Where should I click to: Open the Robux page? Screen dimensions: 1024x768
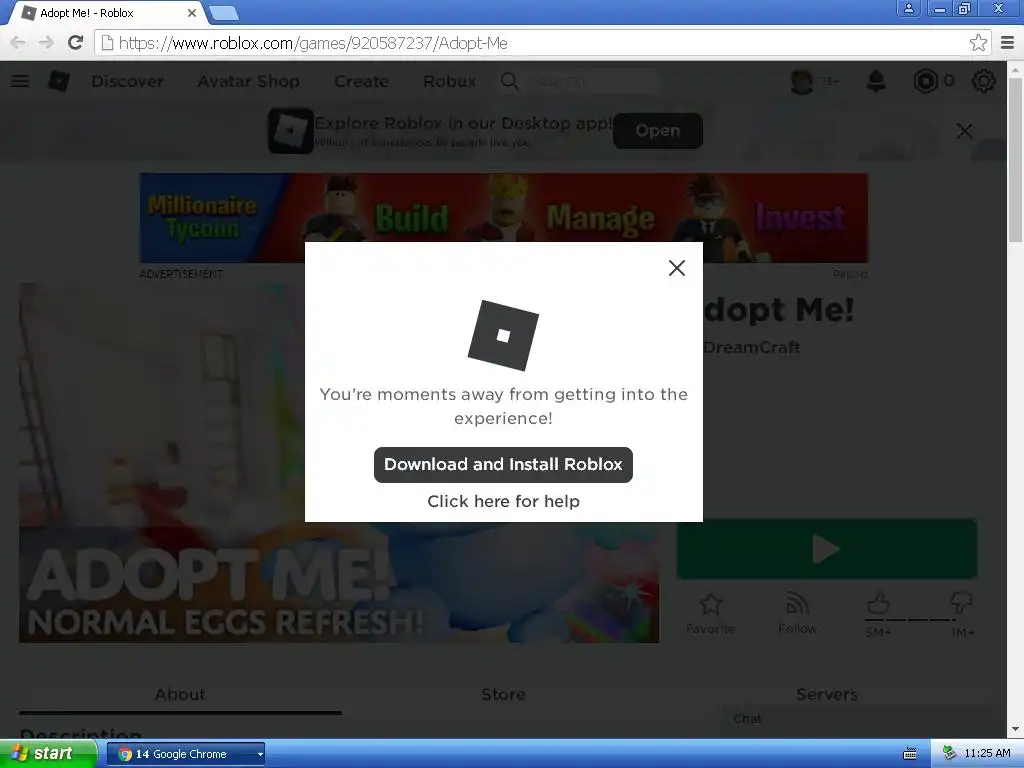coord(449,81)
